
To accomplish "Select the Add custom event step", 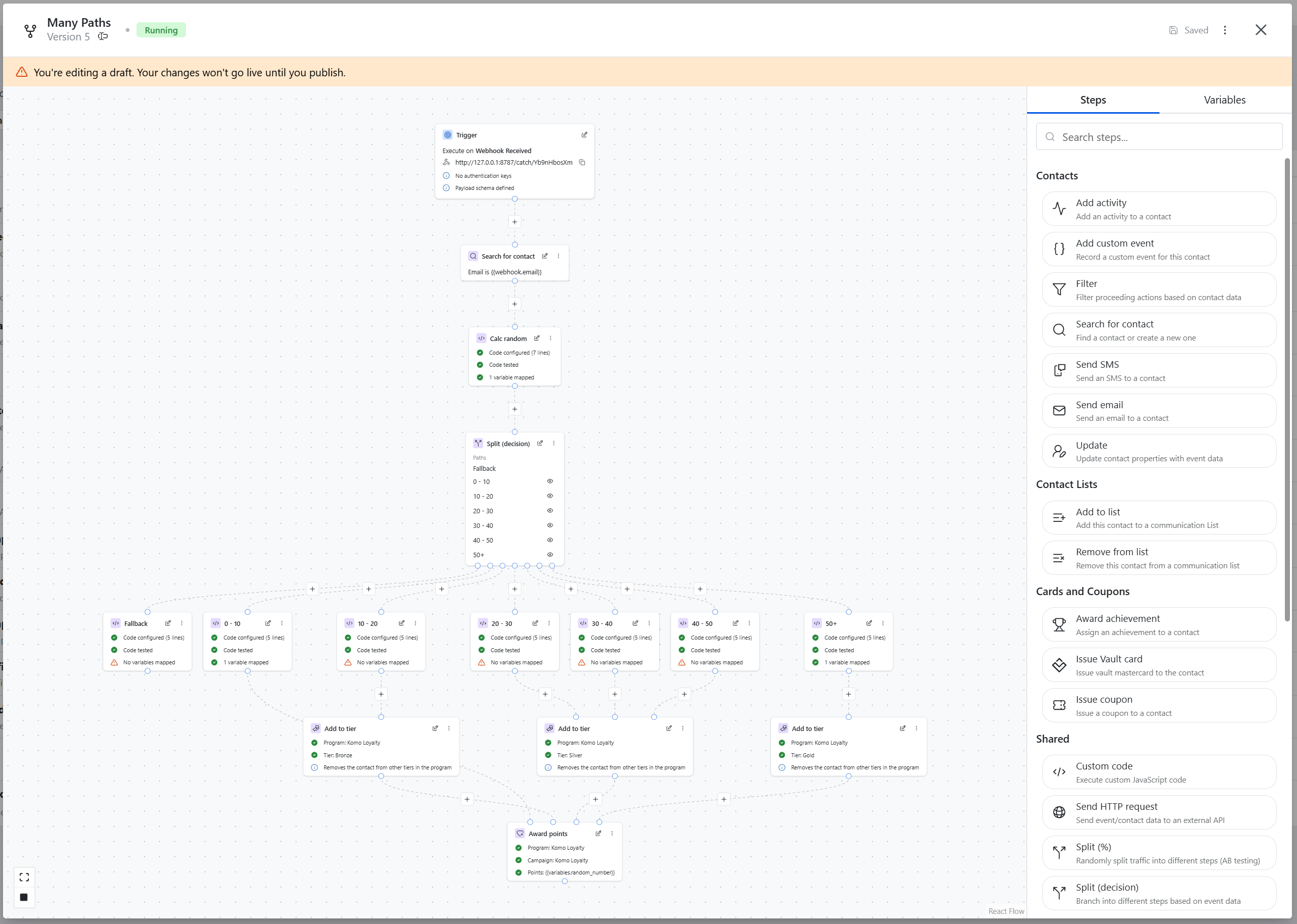I will [x=1159, y=249].
